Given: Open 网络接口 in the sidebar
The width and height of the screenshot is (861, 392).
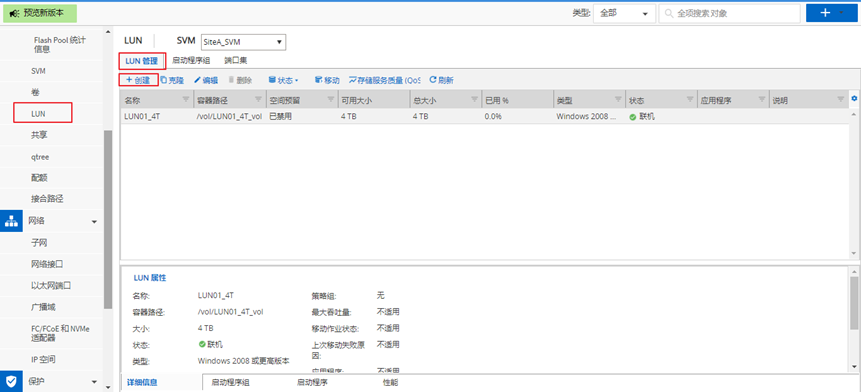Looking at the screenshot, I should point(47,264).
